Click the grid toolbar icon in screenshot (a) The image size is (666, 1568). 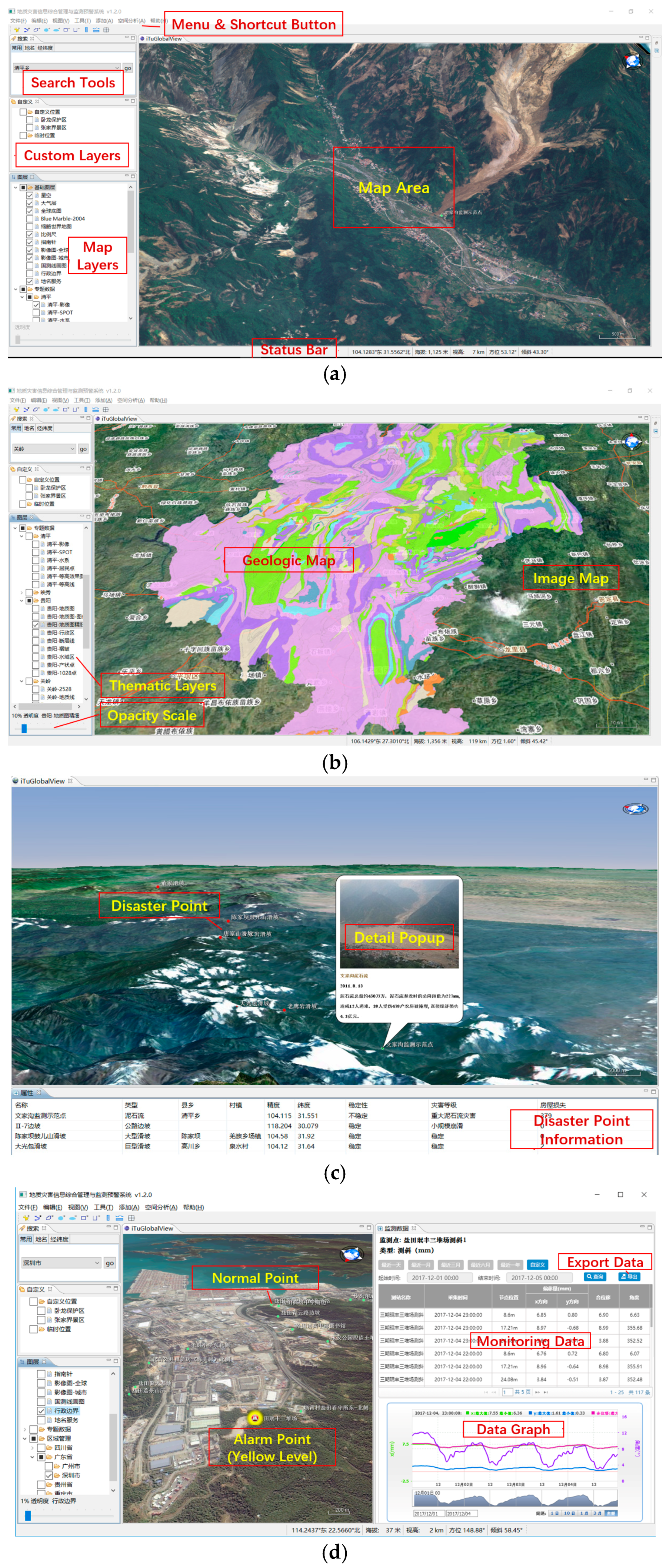point(106,29)
